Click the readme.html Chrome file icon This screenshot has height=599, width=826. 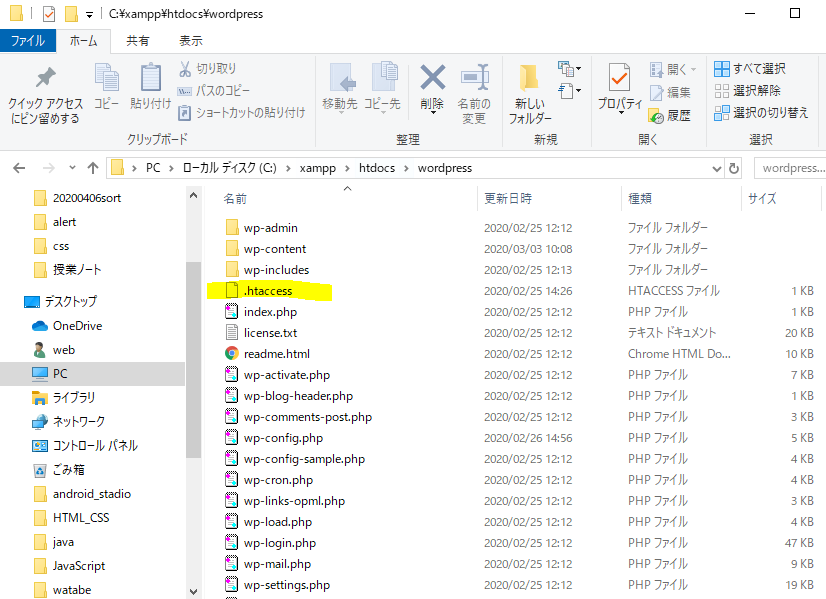pyautogui.click(x=232, y=353)
